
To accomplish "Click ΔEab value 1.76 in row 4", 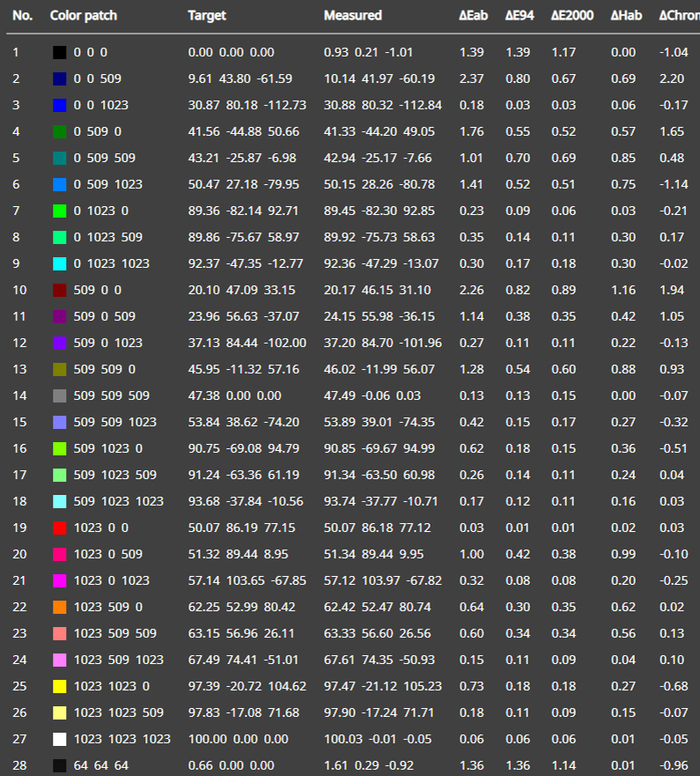I will tap(471, 132).
